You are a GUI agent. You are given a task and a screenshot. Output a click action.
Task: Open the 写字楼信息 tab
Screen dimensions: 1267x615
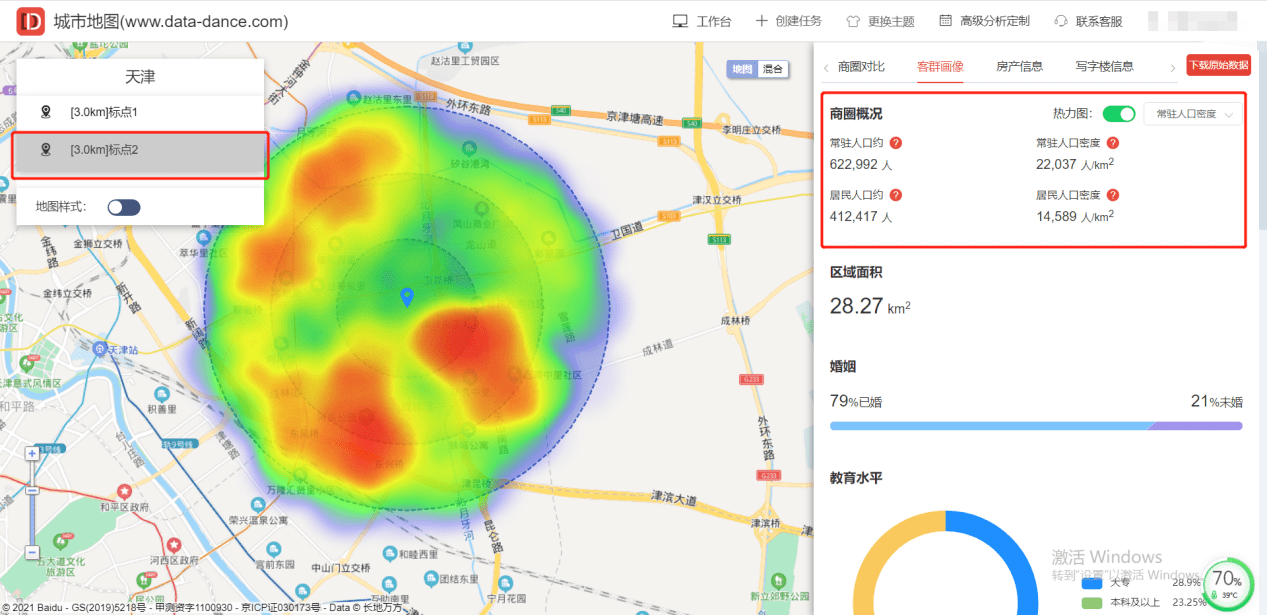point(1104,67)
